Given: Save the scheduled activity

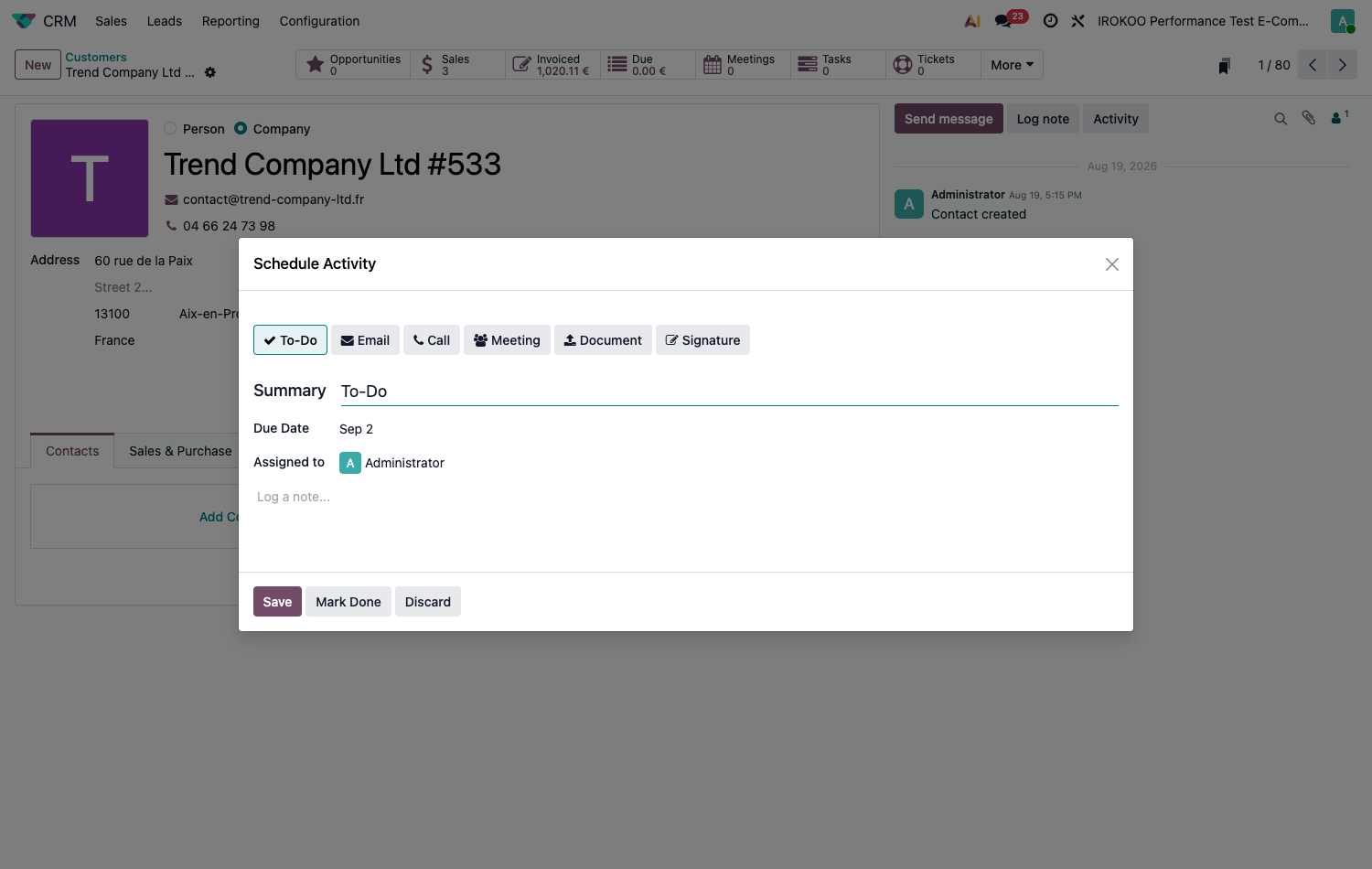Looking at the screenshot, I should [277, 602].
